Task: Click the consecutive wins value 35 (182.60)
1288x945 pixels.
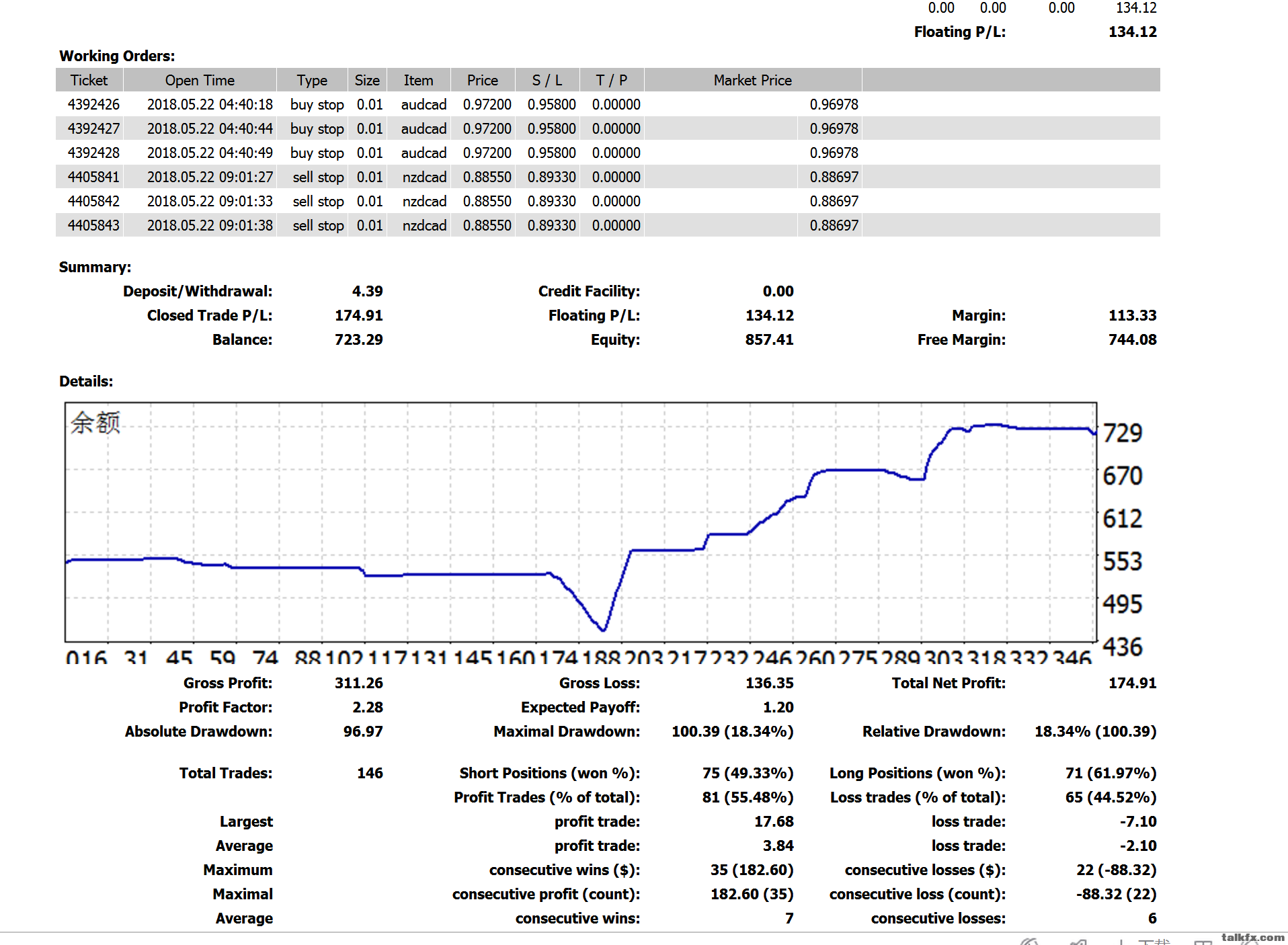Action: [x=752, y=870]
